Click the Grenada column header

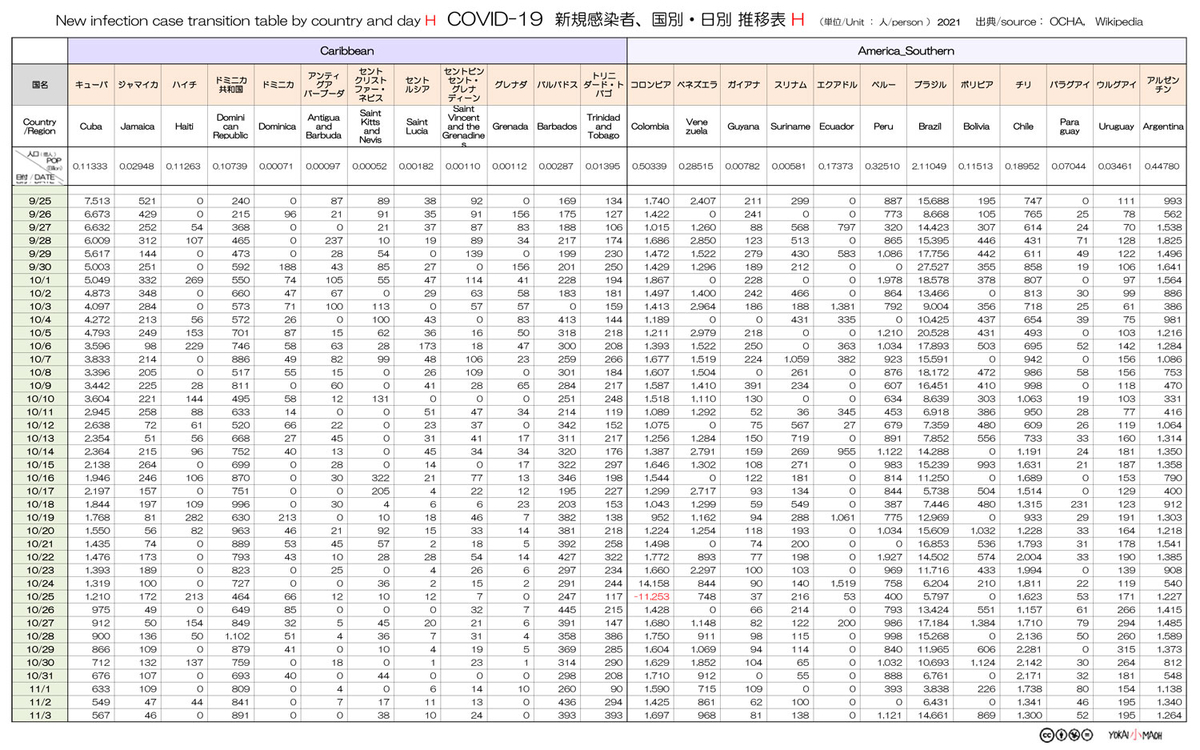pyautogui.click(x=510, y=127)
